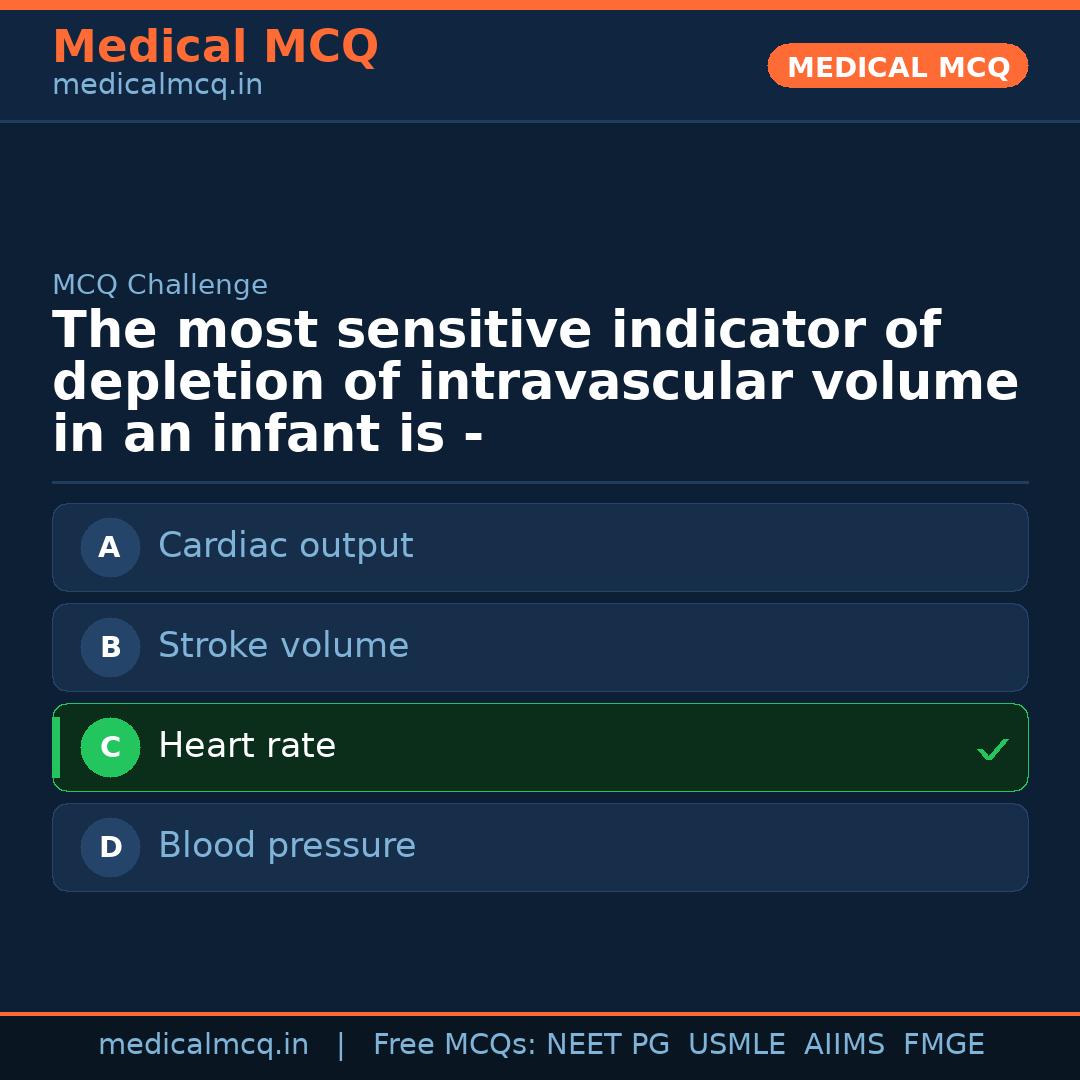Select the letter B option circle
The width and height of the screenshot is (1080, 1080).
coord(110,647)
